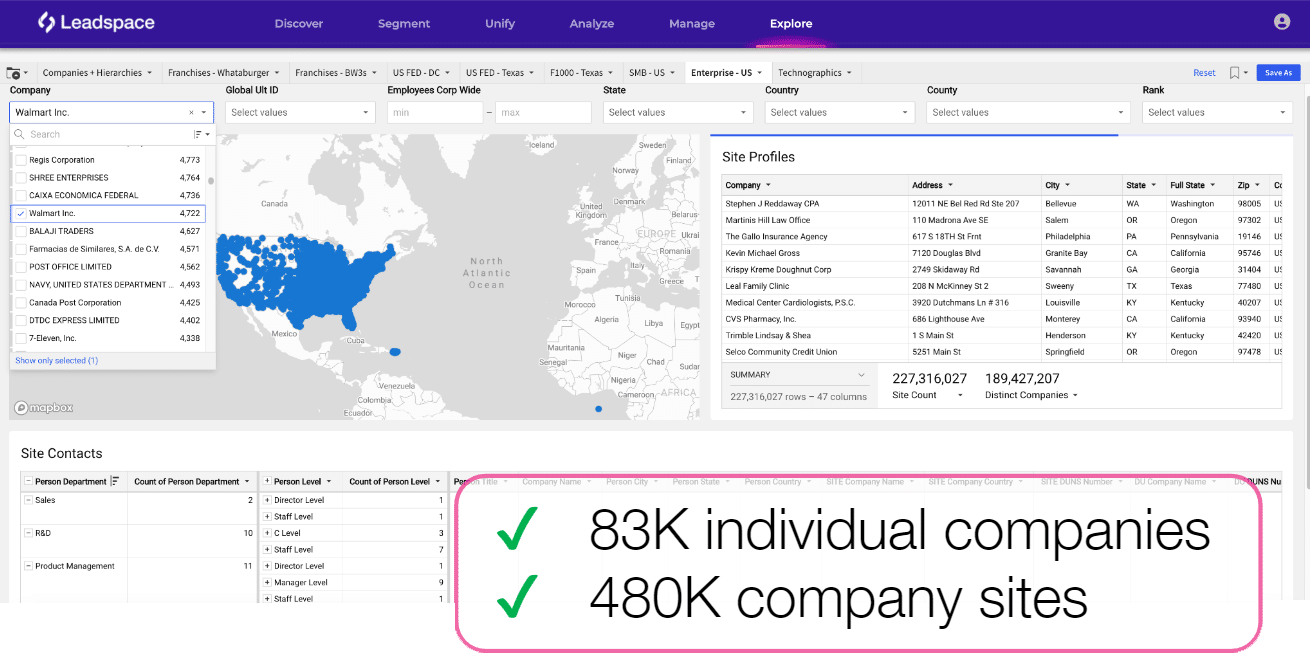1310x653 pixels.
Task: Tick the Canada Post Corporation checkbox
Action: 21,303
